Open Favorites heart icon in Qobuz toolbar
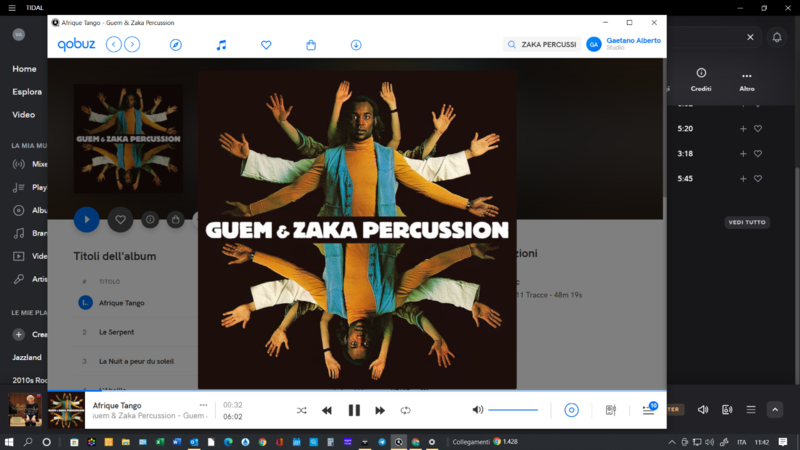The height and width of the screenshot is (450, 800). (266, 45)
